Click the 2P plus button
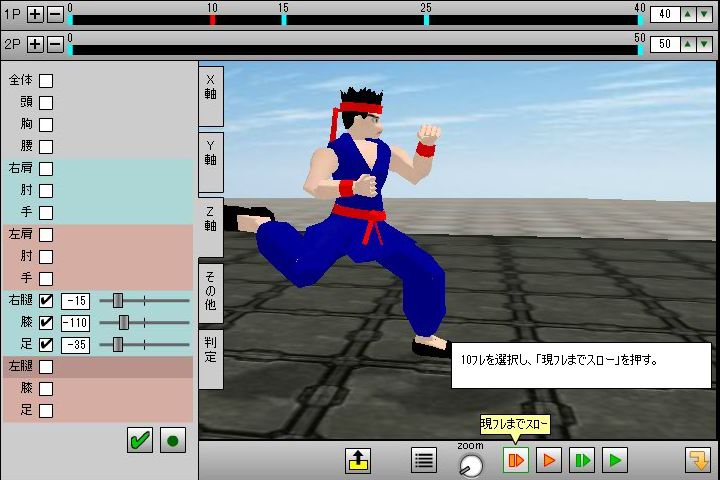The image size is (720, 480). point(35,45)
